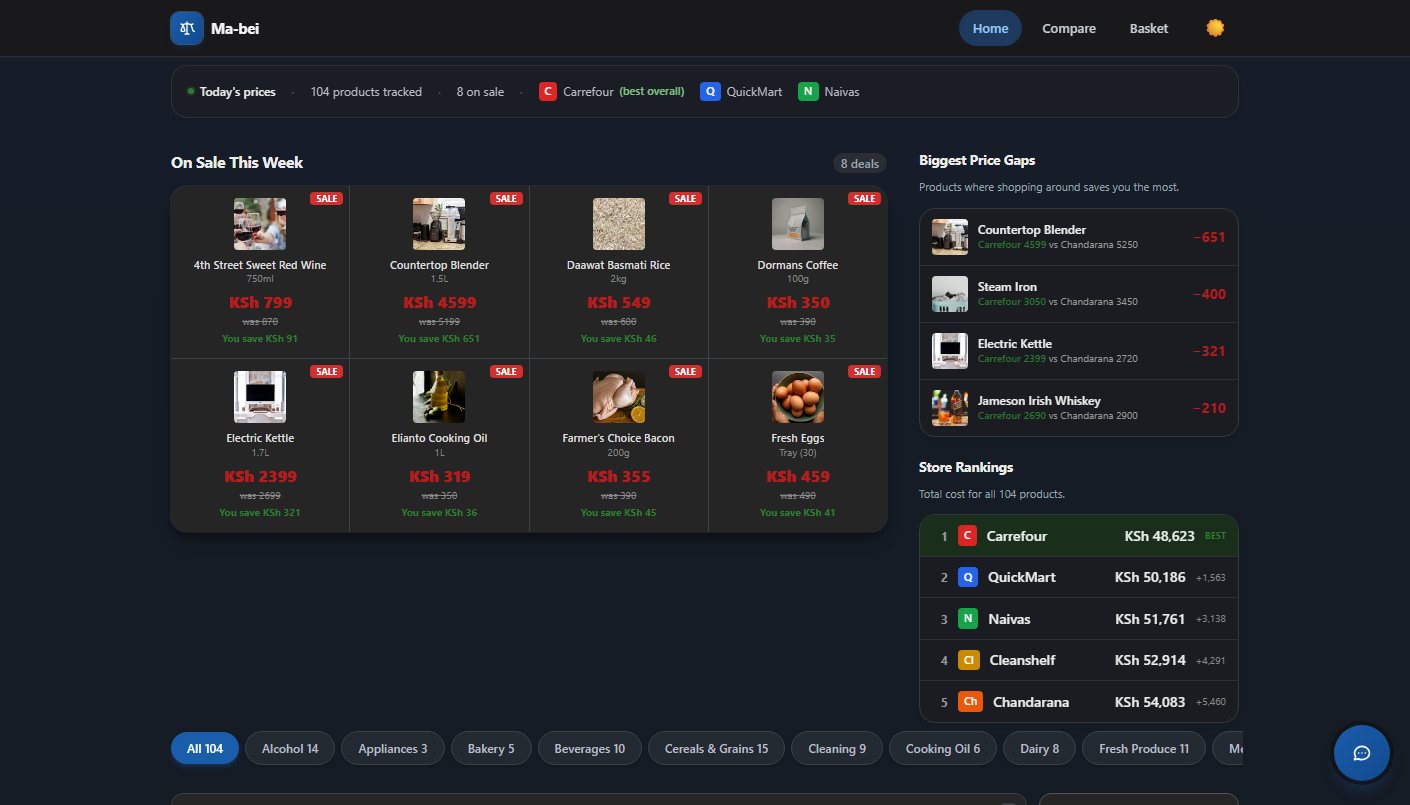The image size is (1410, 805).
Task: Filter by Beverages 10 category
Action: [590, 748]
